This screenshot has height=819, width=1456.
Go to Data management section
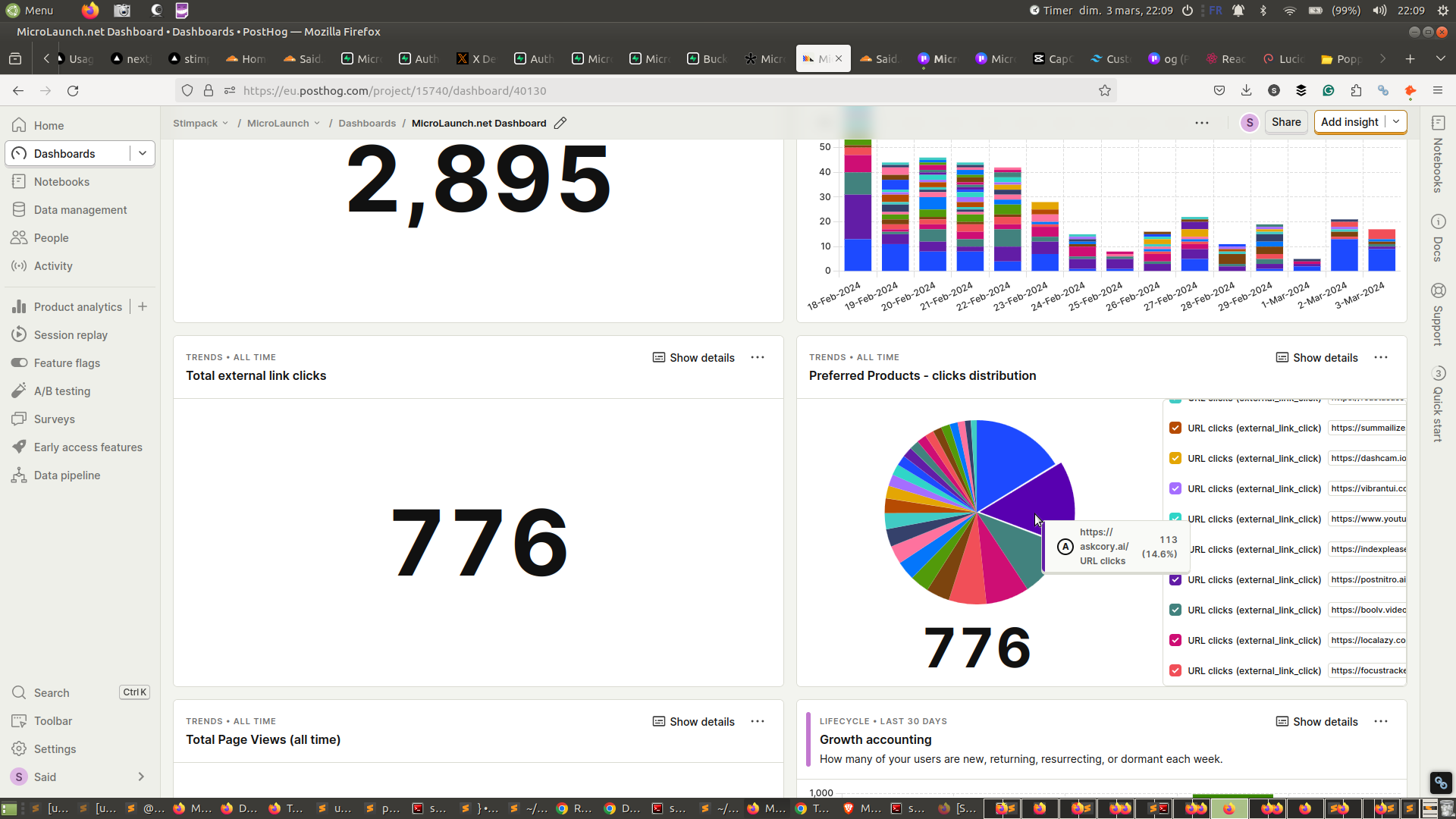click(x=80, y=209)
